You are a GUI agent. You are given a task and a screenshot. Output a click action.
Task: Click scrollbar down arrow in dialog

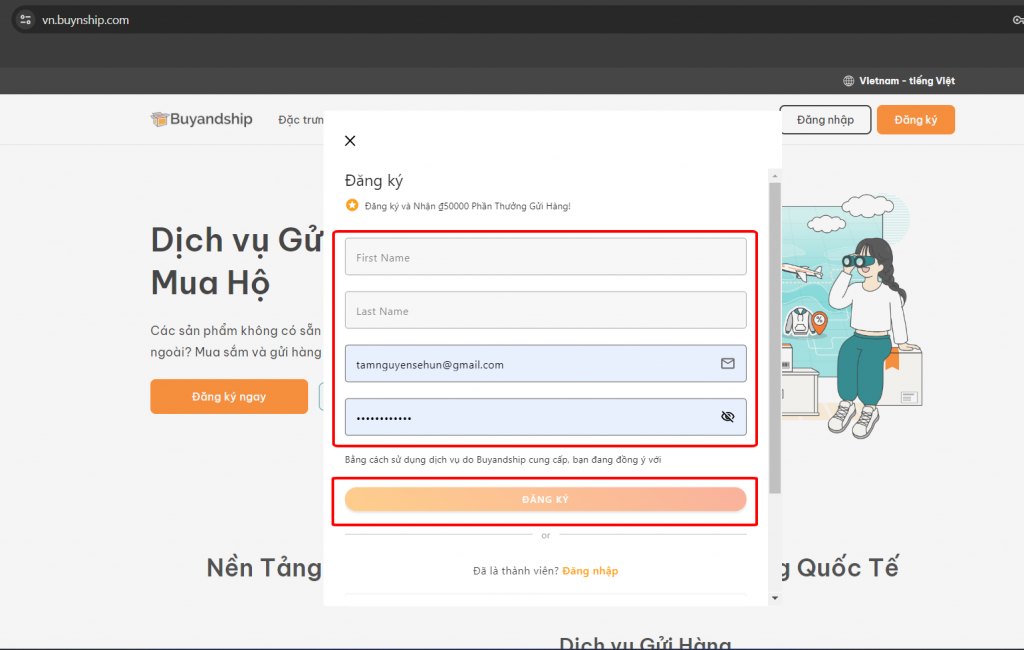[775, 598]
